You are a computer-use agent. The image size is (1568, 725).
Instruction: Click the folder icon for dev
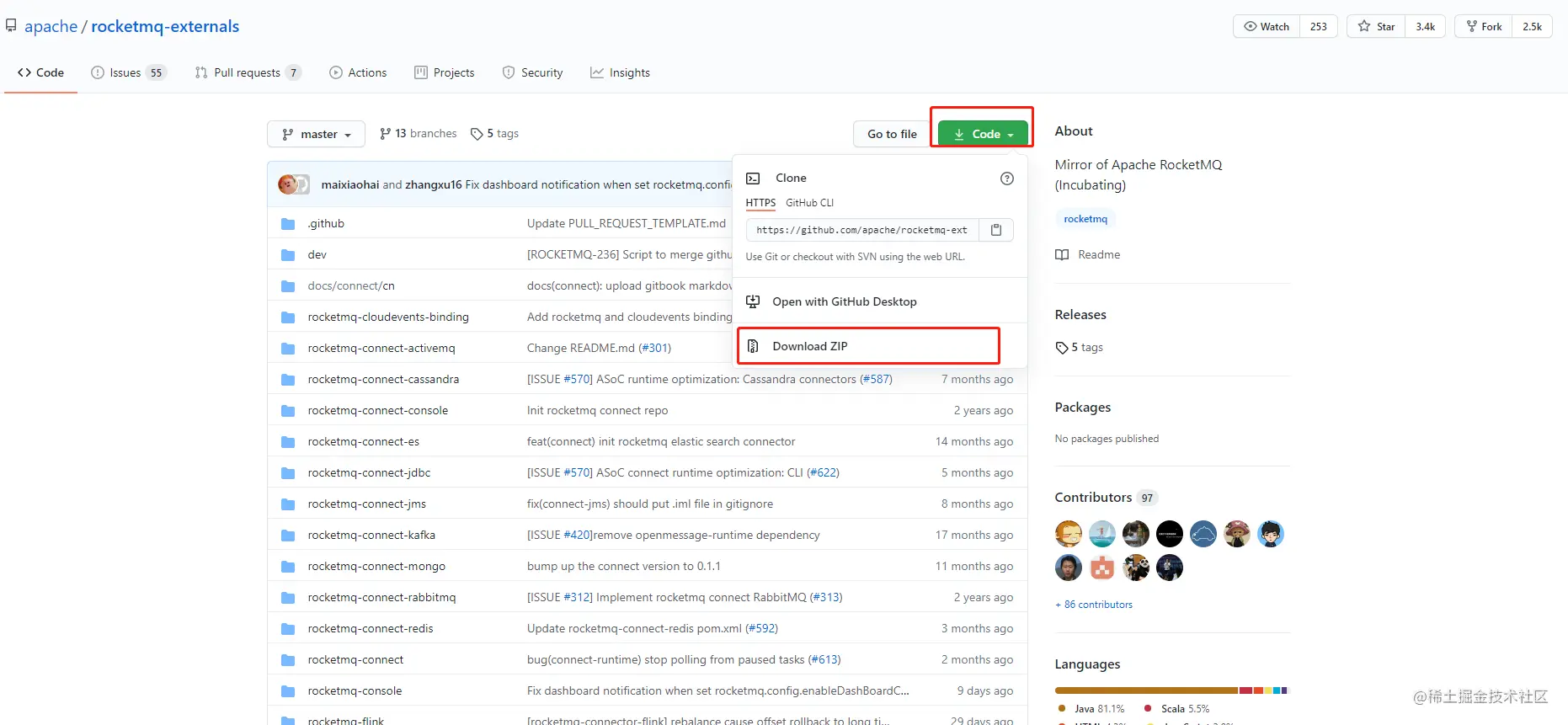click(x=288, y=255)
